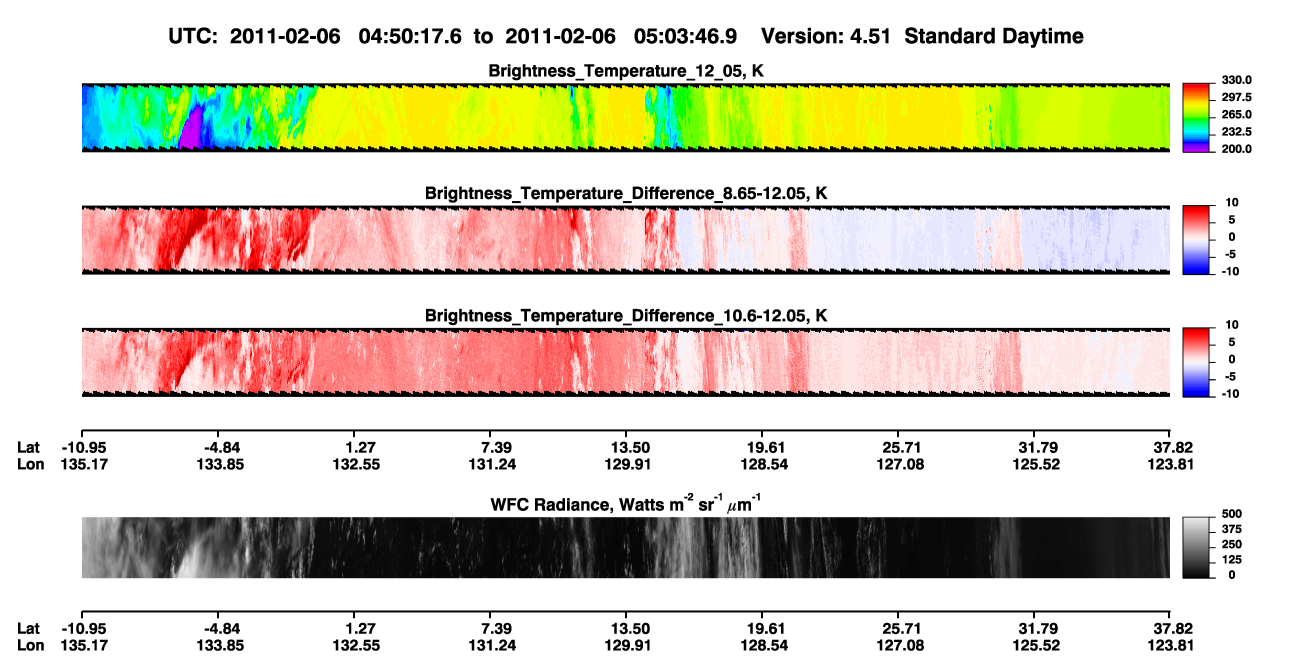1300x667 pixels.
Task: Click the purple cold patch in the temperature strip
Action: [x=191, y=130]
